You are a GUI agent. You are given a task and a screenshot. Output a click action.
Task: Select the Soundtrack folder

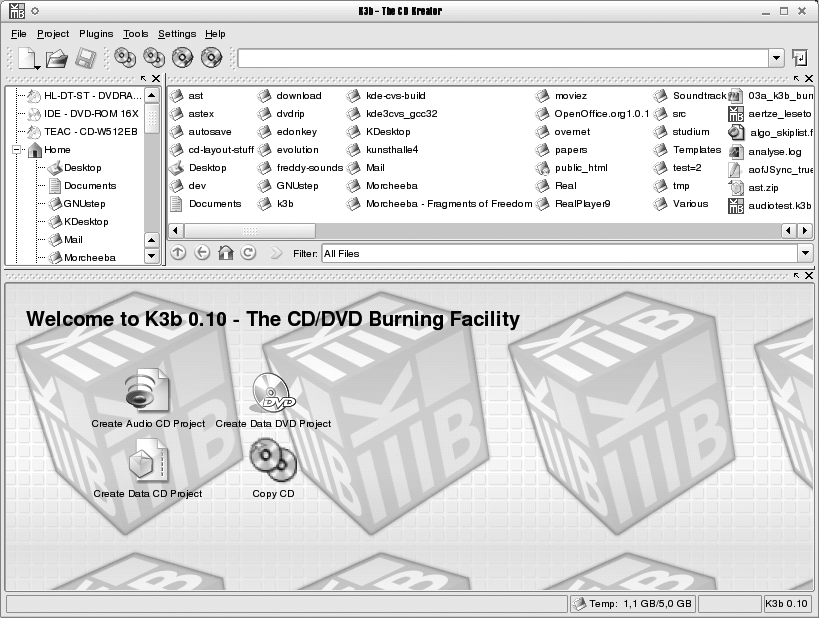[x=690, y=96]
